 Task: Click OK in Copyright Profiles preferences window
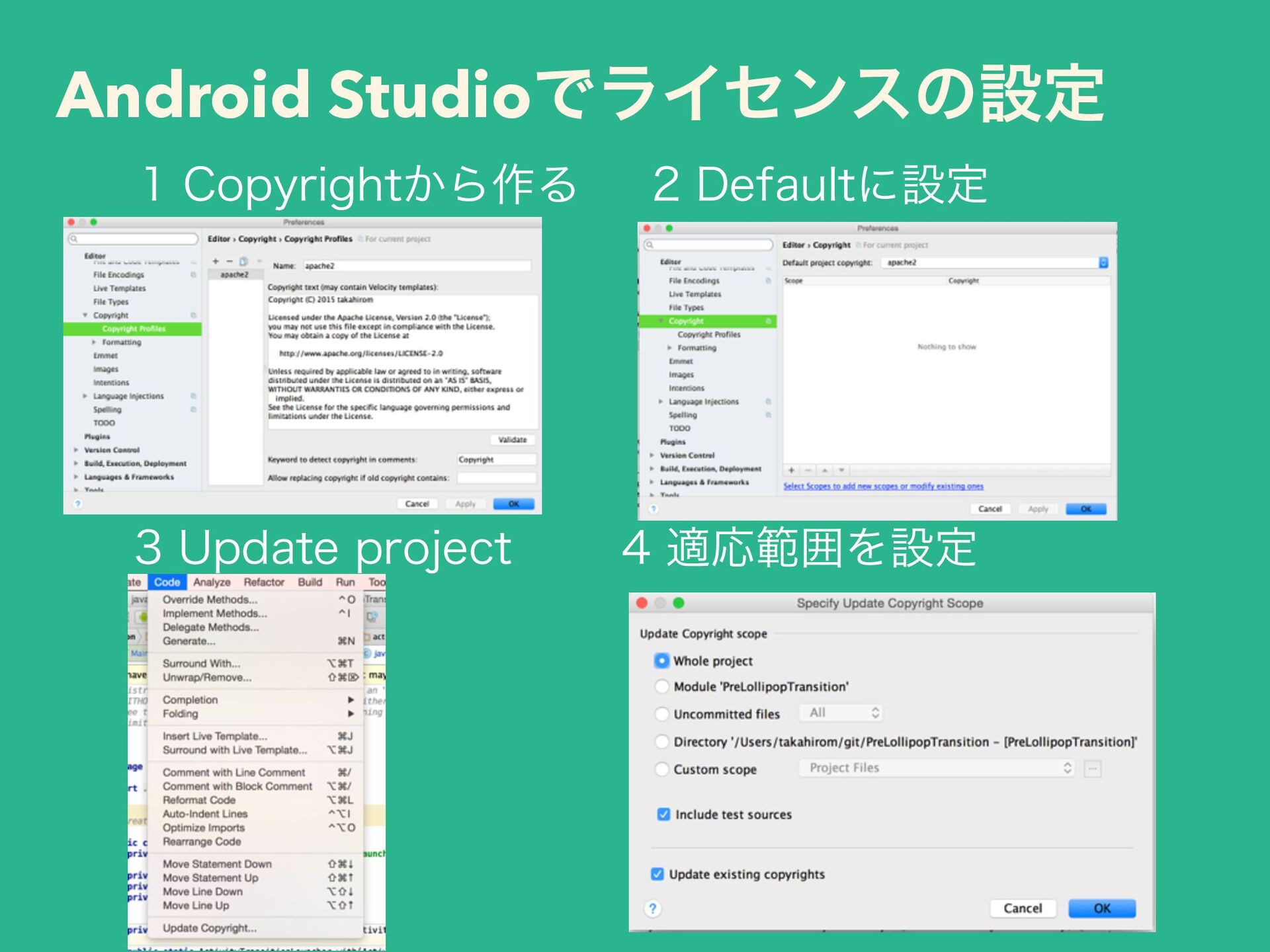click(x=514, y=504)
